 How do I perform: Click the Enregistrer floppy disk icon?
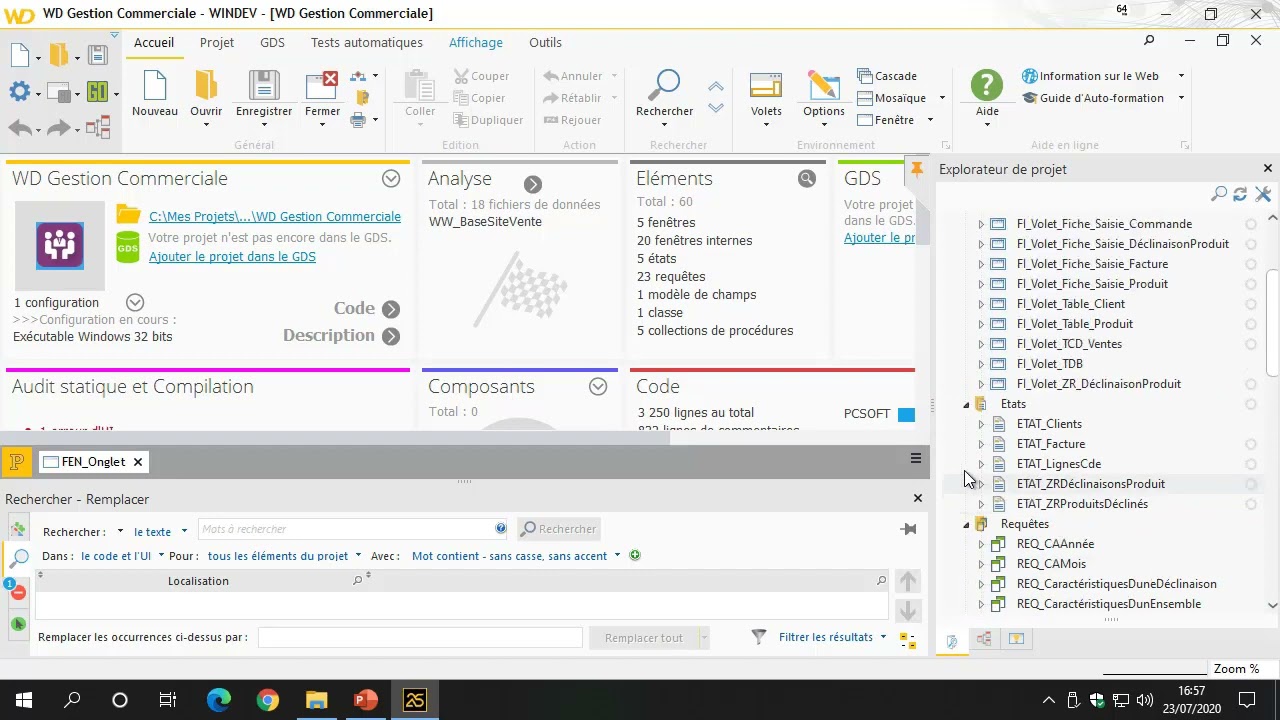click(x=264, y=86)
